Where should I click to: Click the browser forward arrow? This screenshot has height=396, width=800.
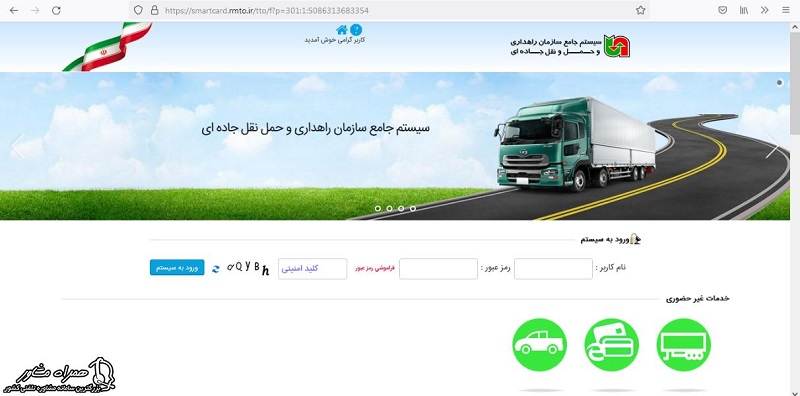tap(35, 10)
